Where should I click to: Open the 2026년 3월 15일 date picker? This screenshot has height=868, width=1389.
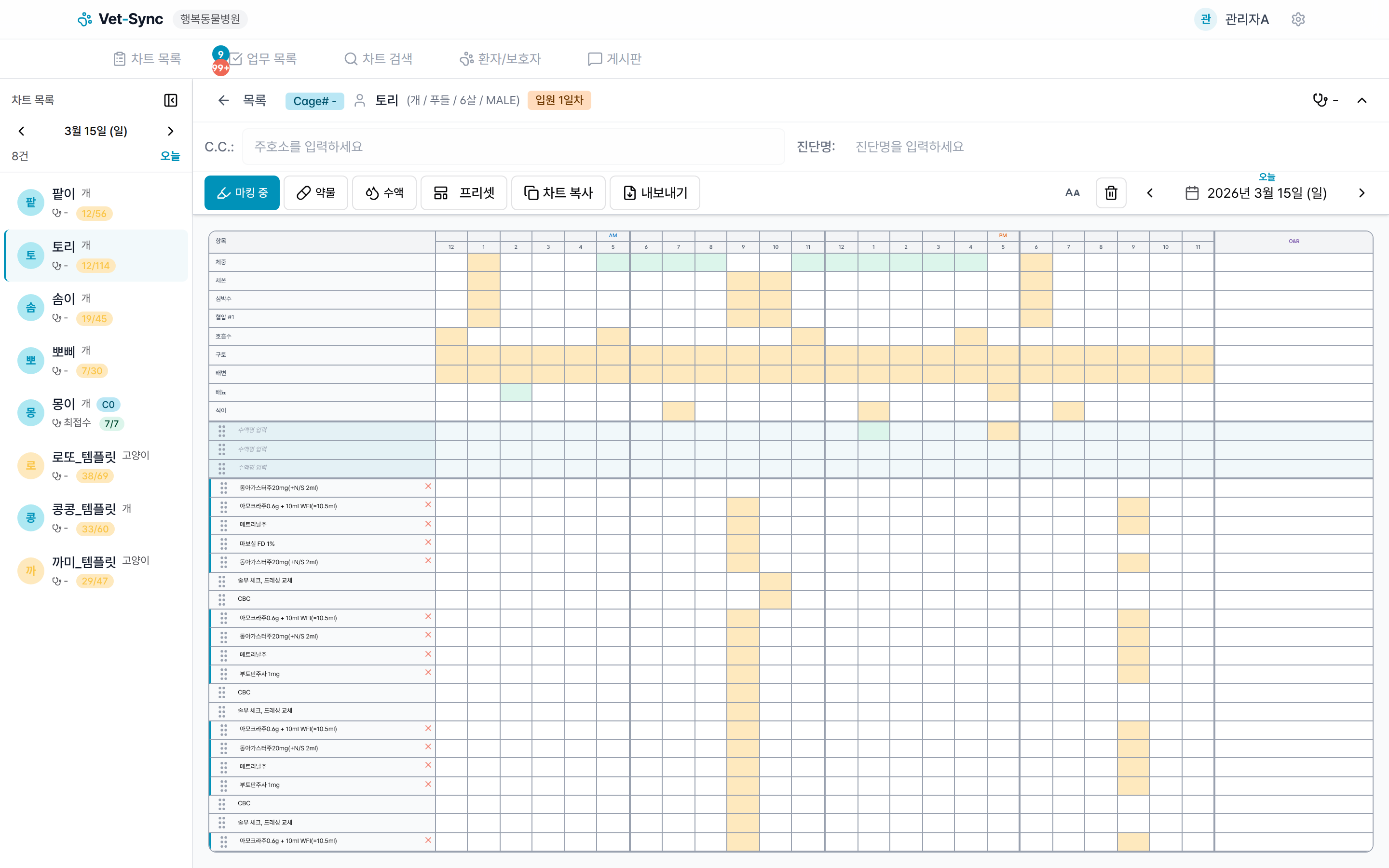[1256, 193]
